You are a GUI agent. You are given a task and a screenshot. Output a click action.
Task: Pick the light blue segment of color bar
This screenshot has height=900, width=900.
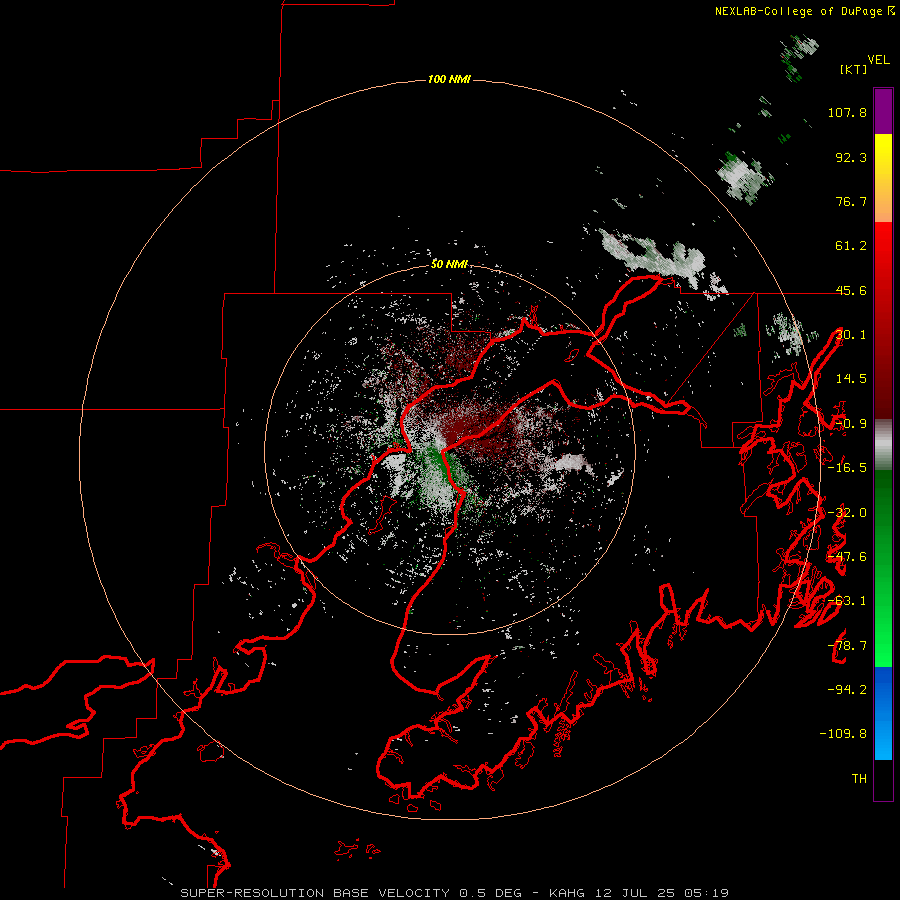tap(883, 740)
